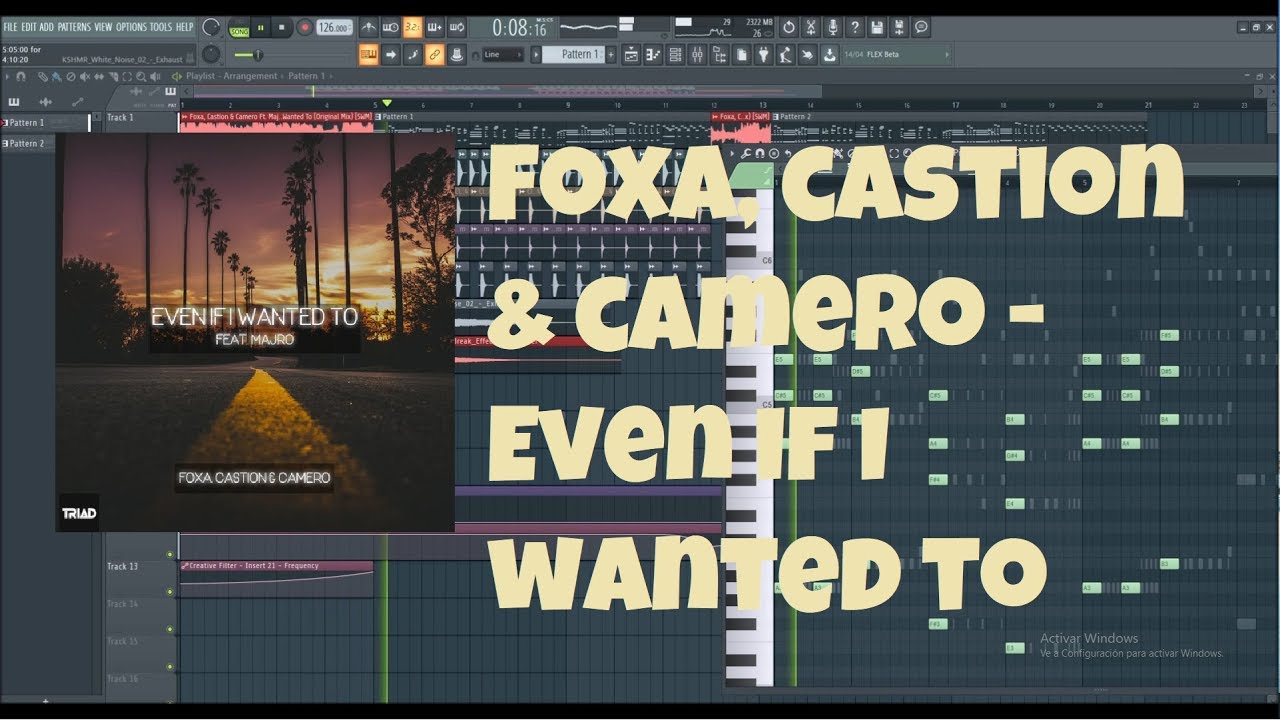
Task: Open the ADD menu
Action: point(46,27)
